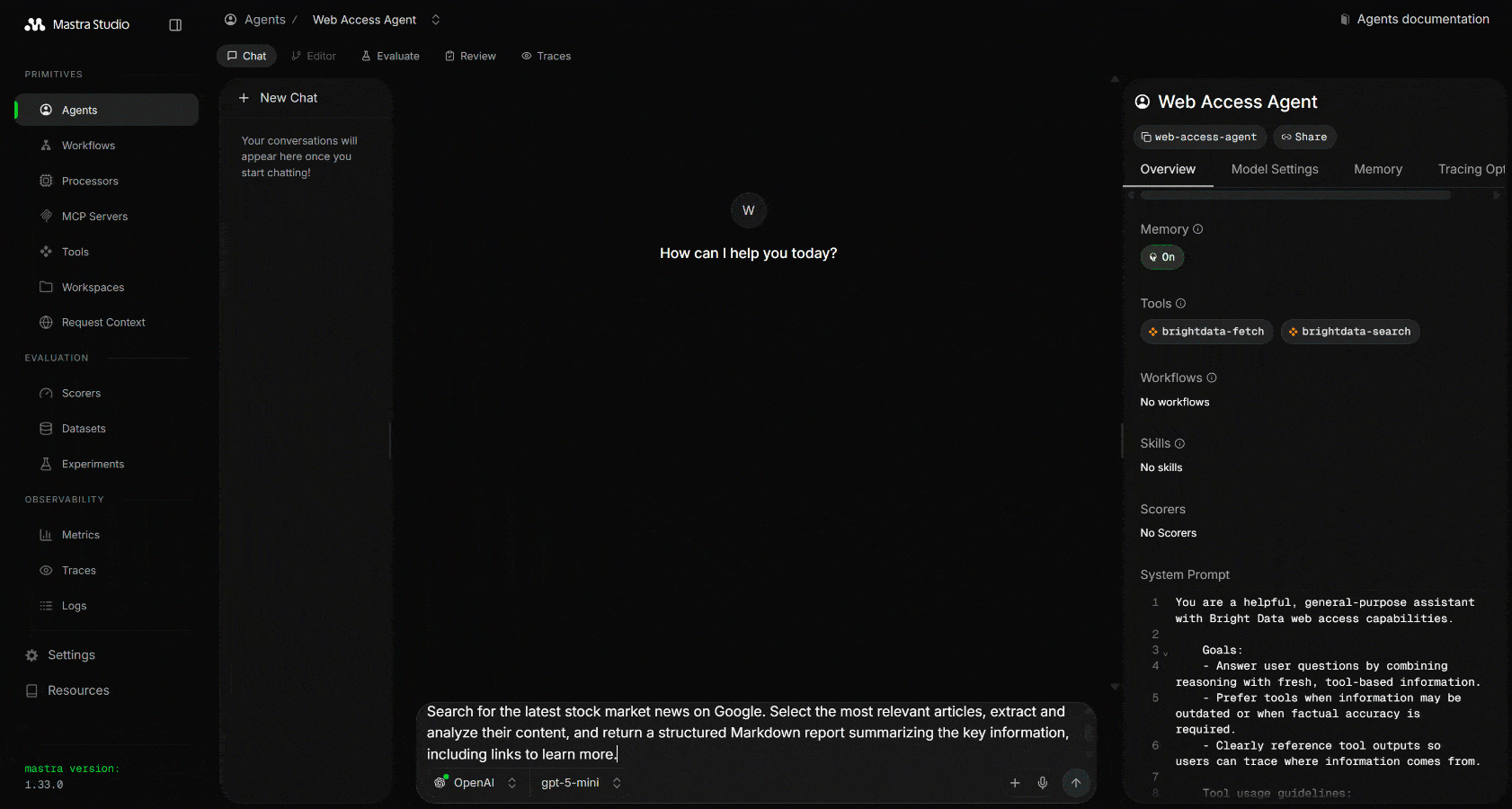Collapse line 3 of the system prompt
This screenshot has width=1512, height=809.
[1166, 653]
